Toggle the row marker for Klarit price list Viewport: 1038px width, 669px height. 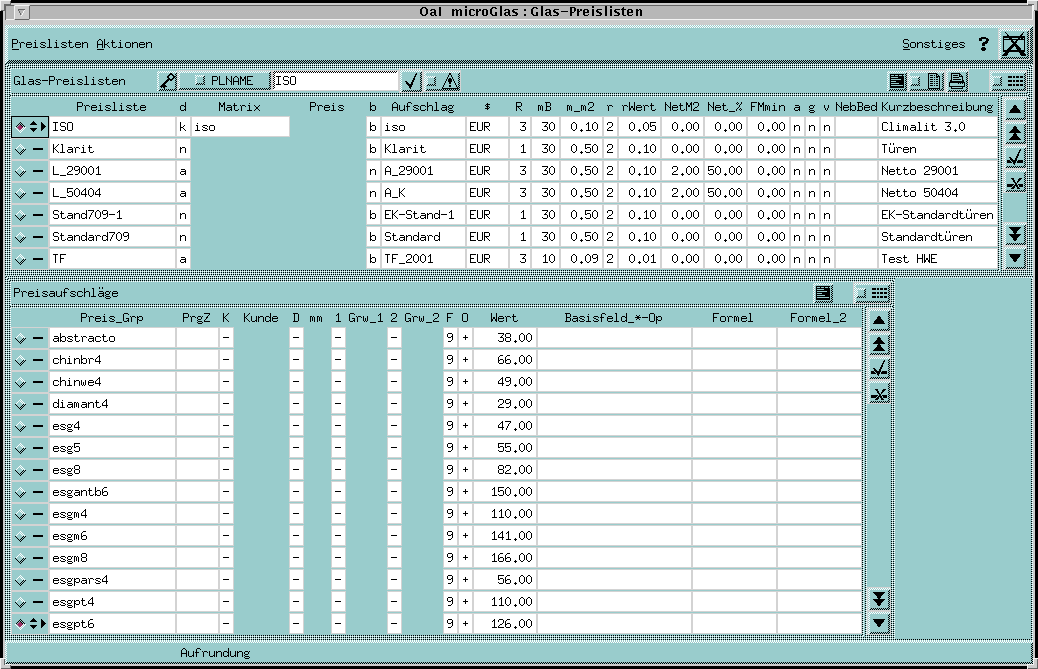tap(20, 149)
